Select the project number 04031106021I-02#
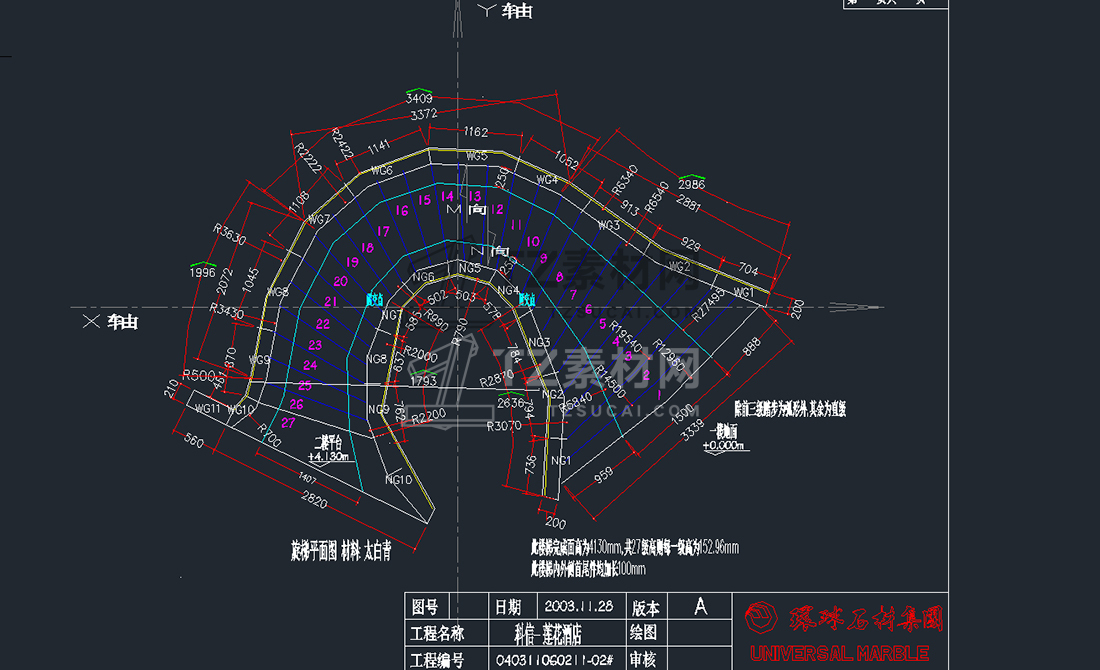This screenshot has width=1100, height=670. point(555,660)
